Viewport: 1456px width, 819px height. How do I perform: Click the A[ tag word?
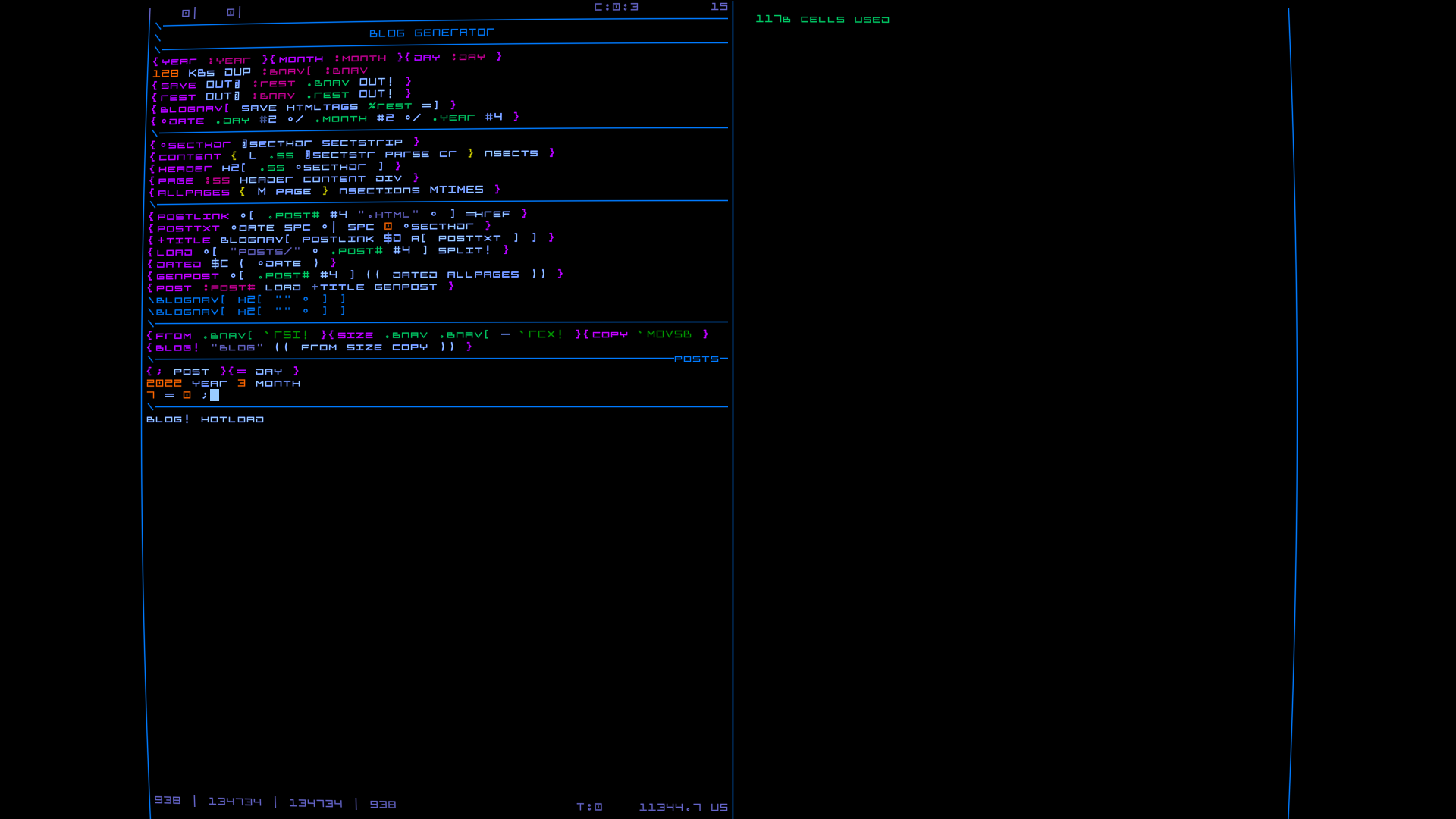(419, 238)
